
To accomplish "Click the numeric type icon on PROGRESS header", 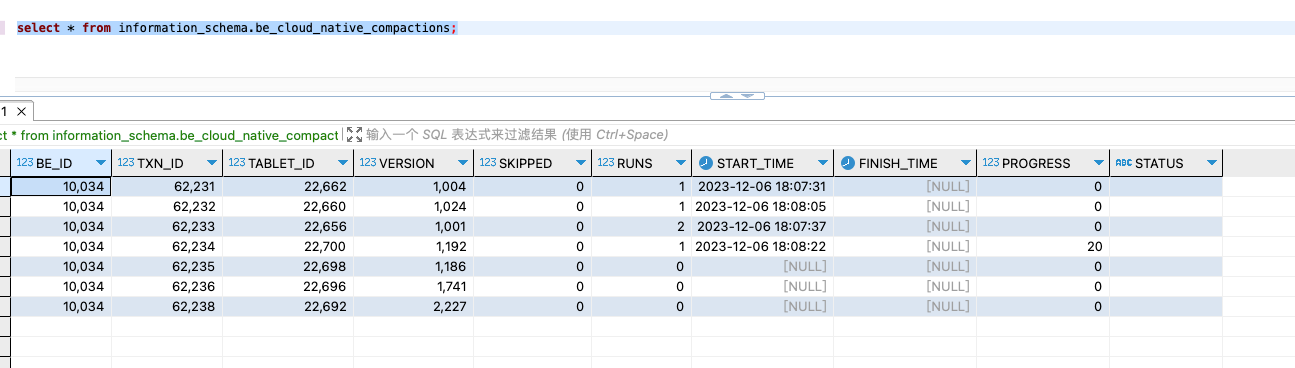I will point(991,163).
